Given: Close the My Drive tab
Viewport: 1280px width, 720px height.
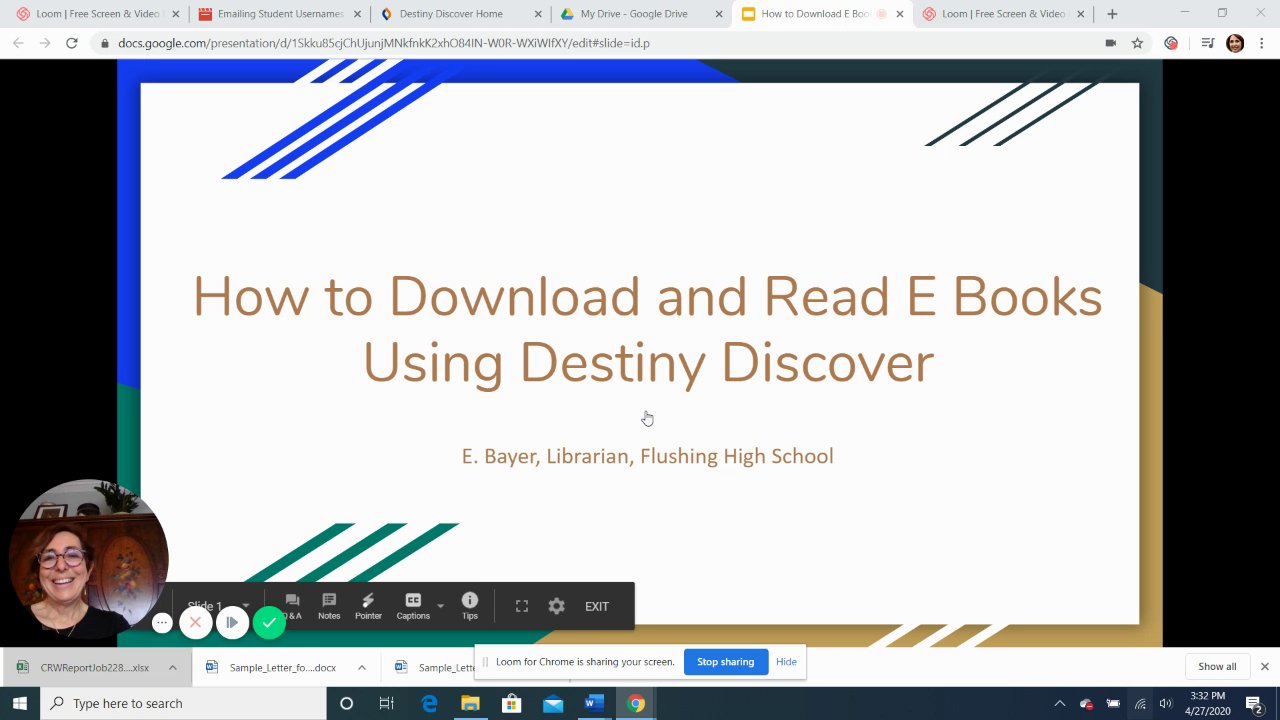Looking at the screenshot, I should coord(718,14).
